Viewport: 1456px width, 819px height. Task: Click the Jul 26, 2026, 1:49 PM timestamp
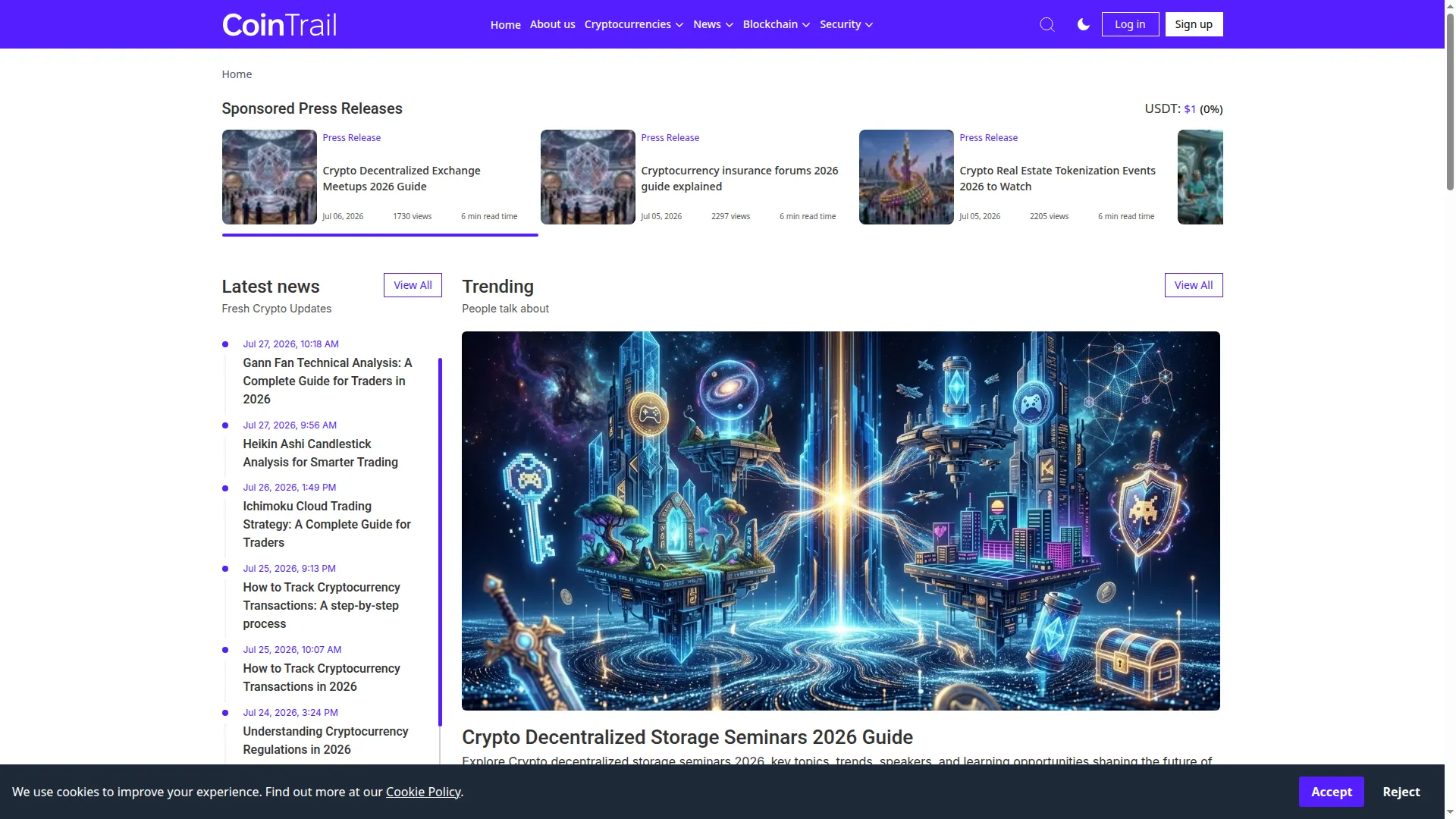[289, 488]
